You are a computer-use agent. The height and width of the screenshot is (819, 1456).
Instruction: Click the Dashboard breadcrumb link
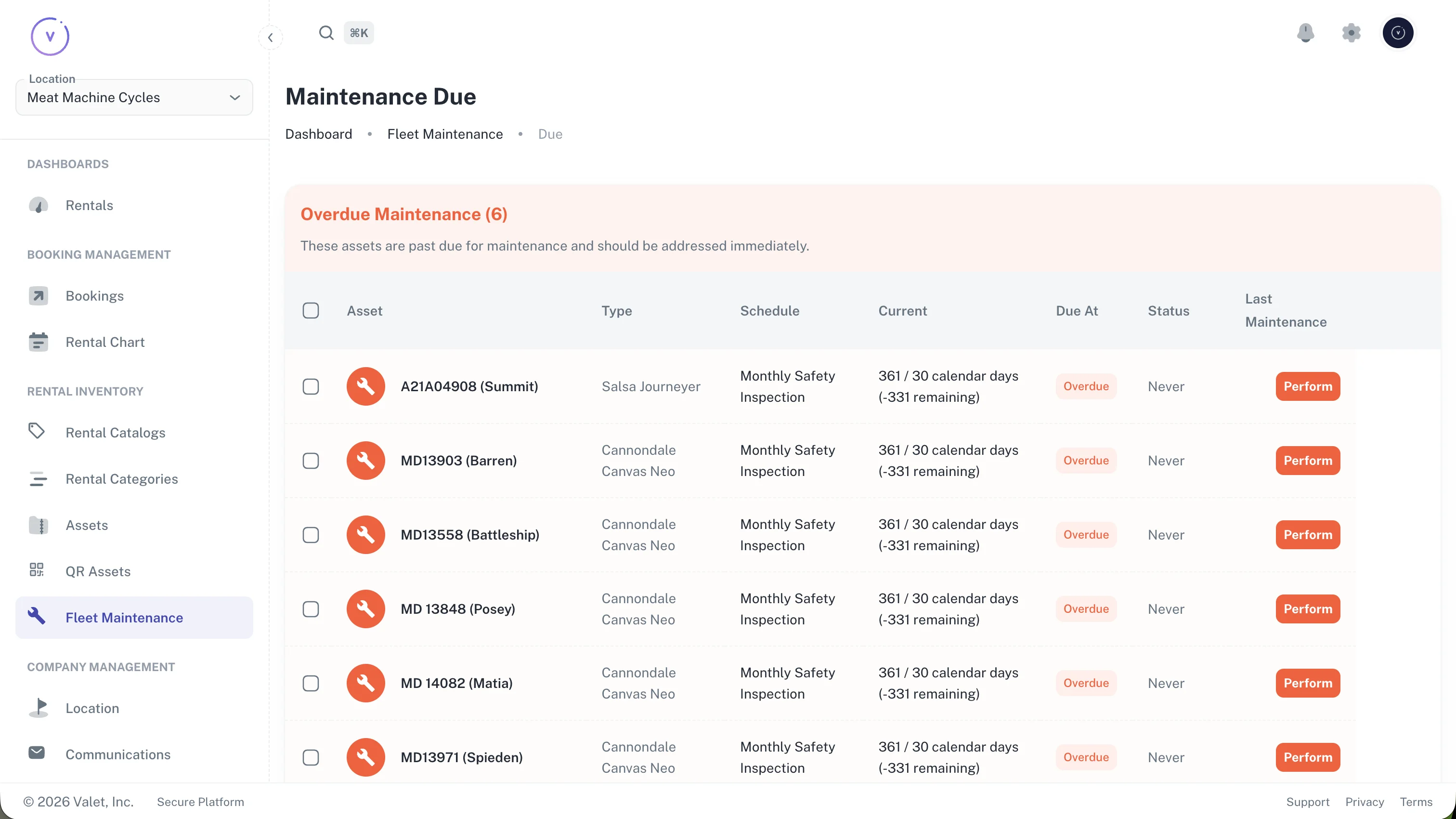[x=318, y=134]
